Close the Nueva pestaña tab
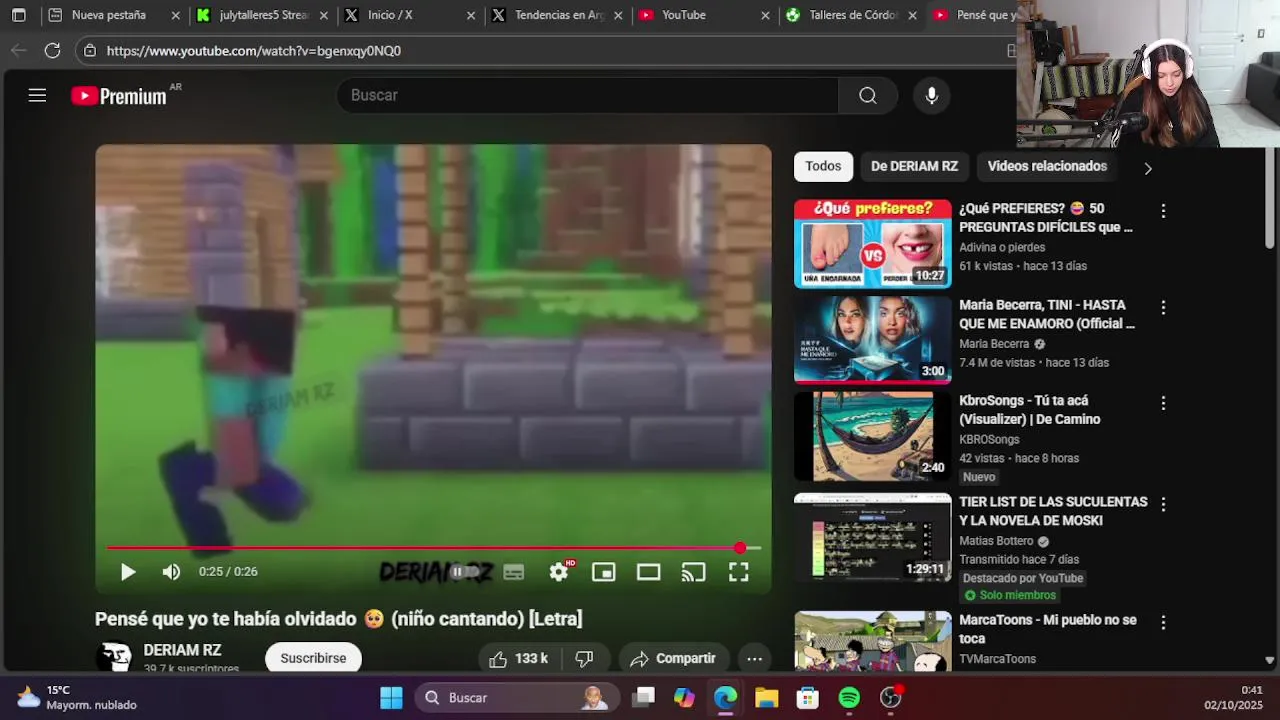 pyautogui.click(x=176, y=15)
